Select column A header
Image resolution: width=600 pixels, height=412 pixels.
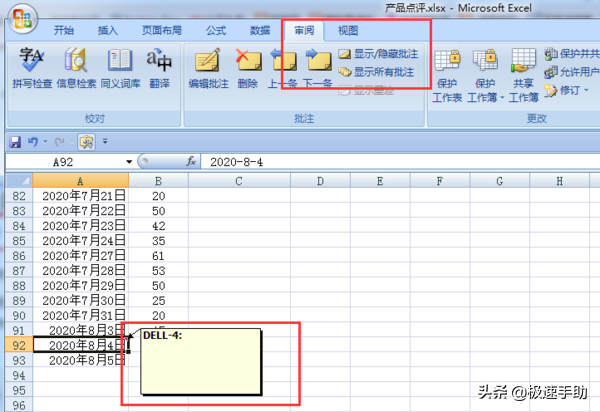coord(80,181)
